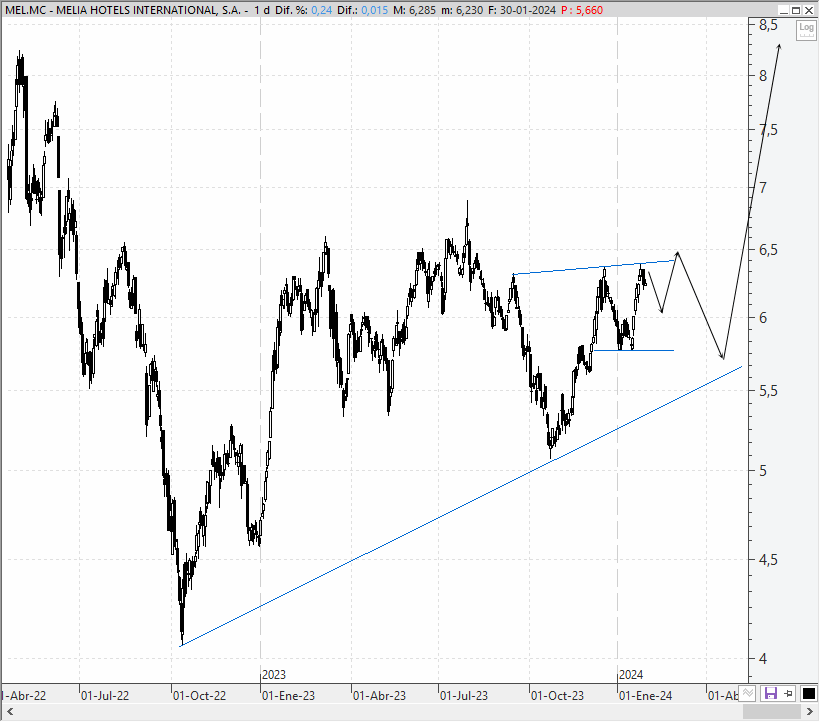
Task: Click the pin icon beside save
Action: pyautogui.click(x=789, y=694)
